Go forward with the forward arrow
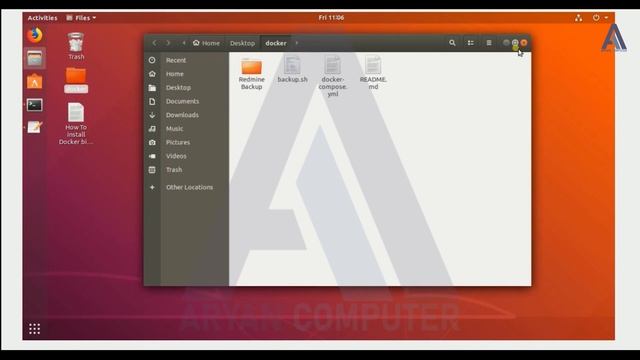Screen dimensions: 640x360 coord(168,43)
